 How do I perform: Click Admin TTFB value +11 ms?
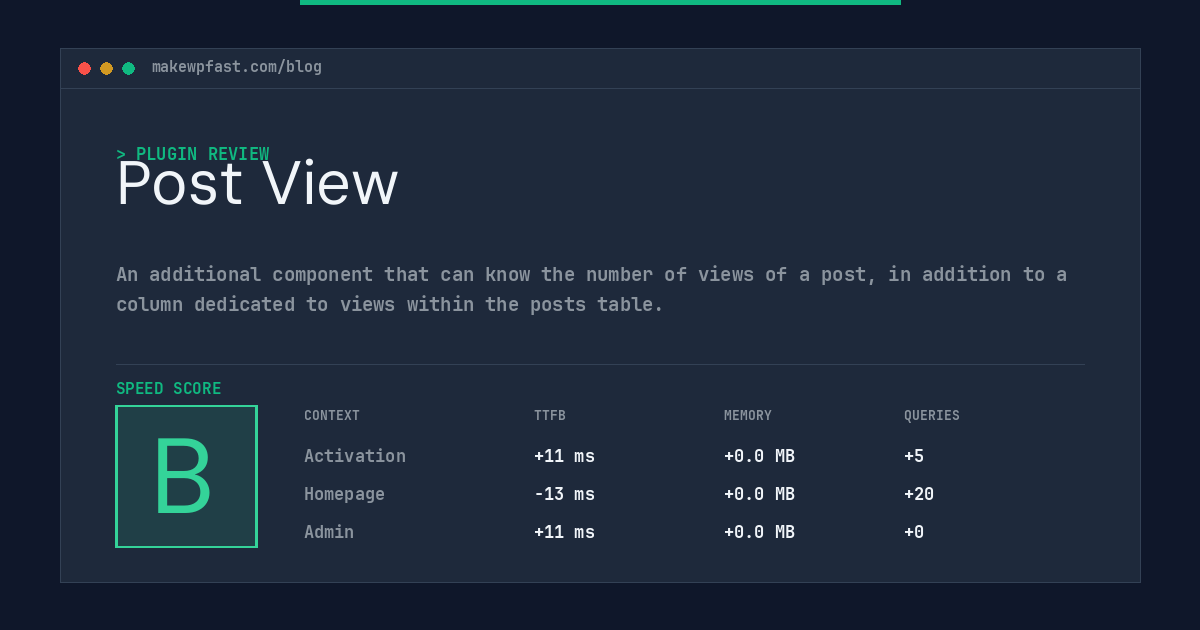pos(564,532)
